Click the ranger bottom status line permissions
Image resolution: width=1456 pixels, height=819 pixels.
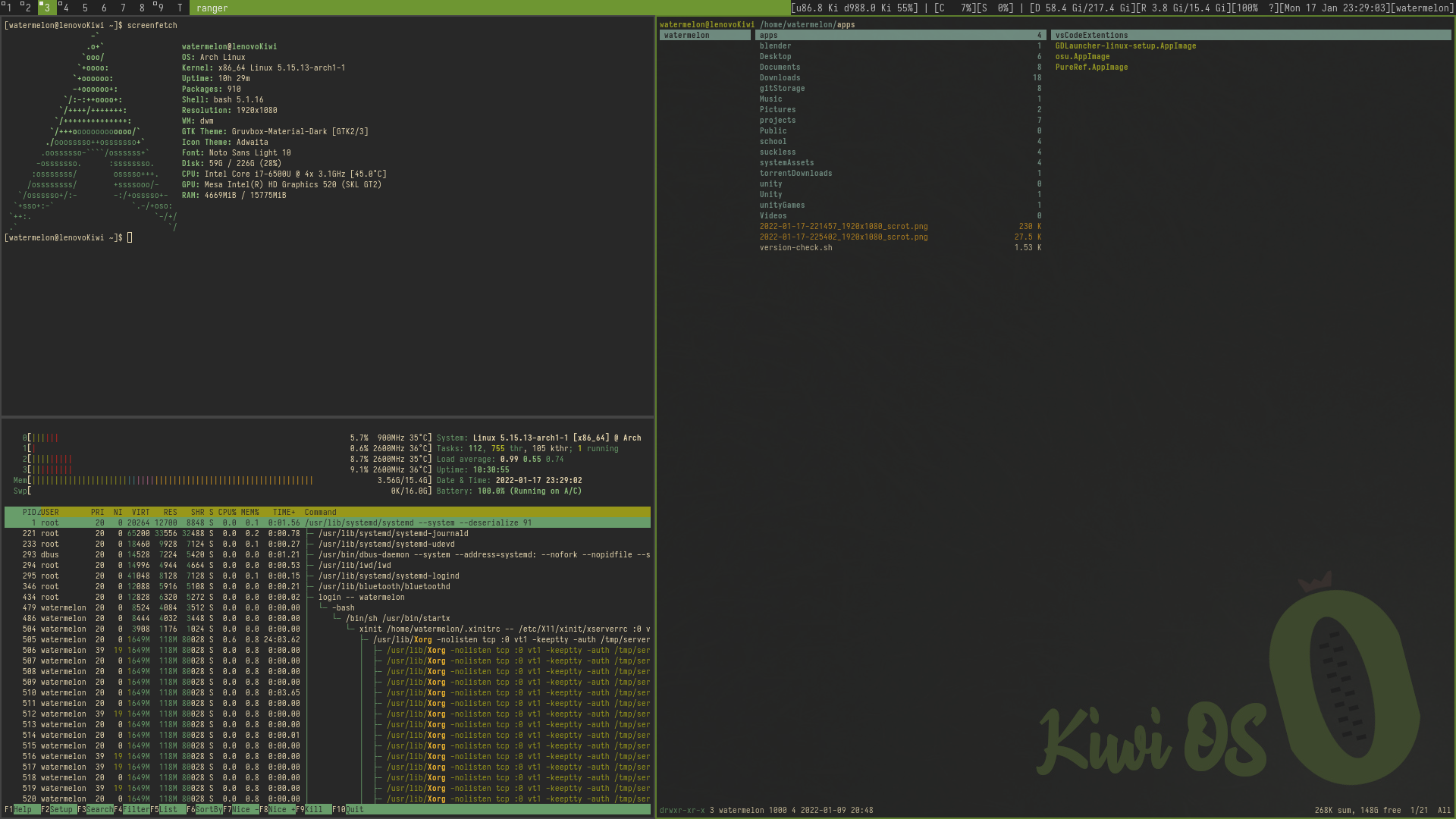point(682,811)
